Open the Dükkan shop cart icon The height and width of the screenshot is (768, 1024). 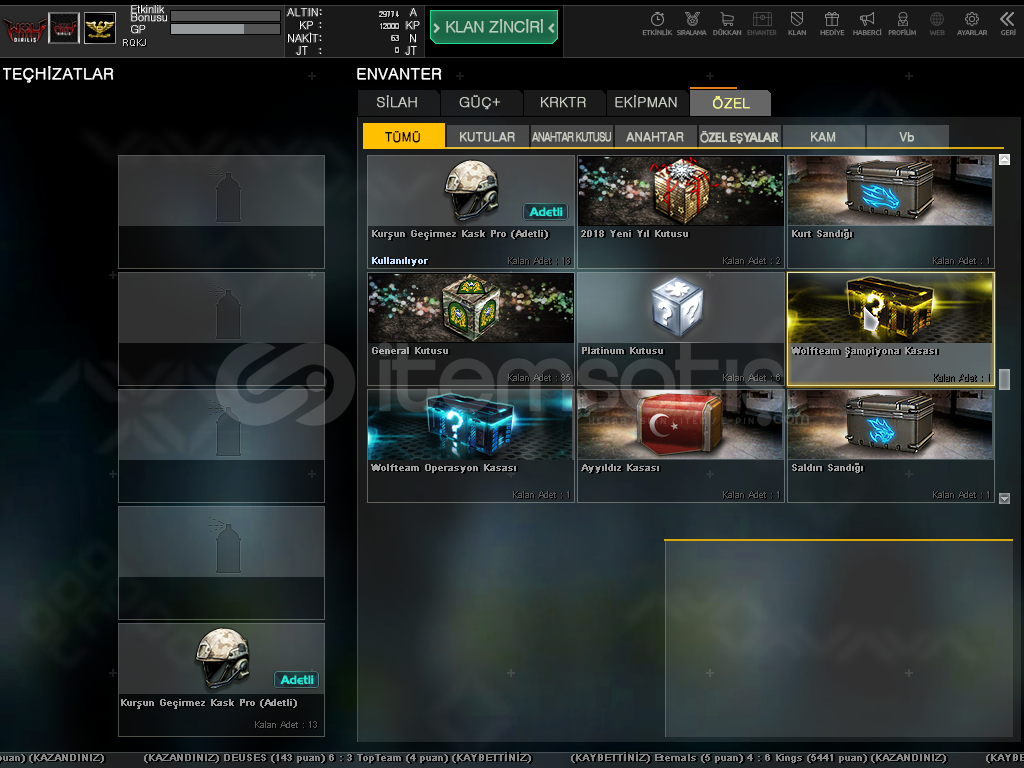727,24
